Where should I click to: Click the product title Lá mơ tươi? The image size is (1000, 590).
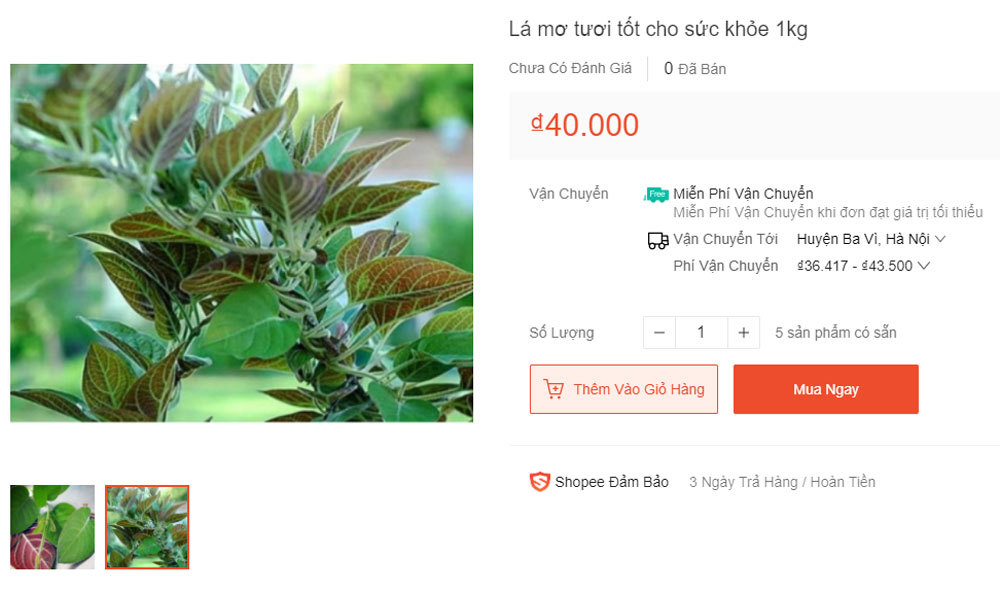658,29
